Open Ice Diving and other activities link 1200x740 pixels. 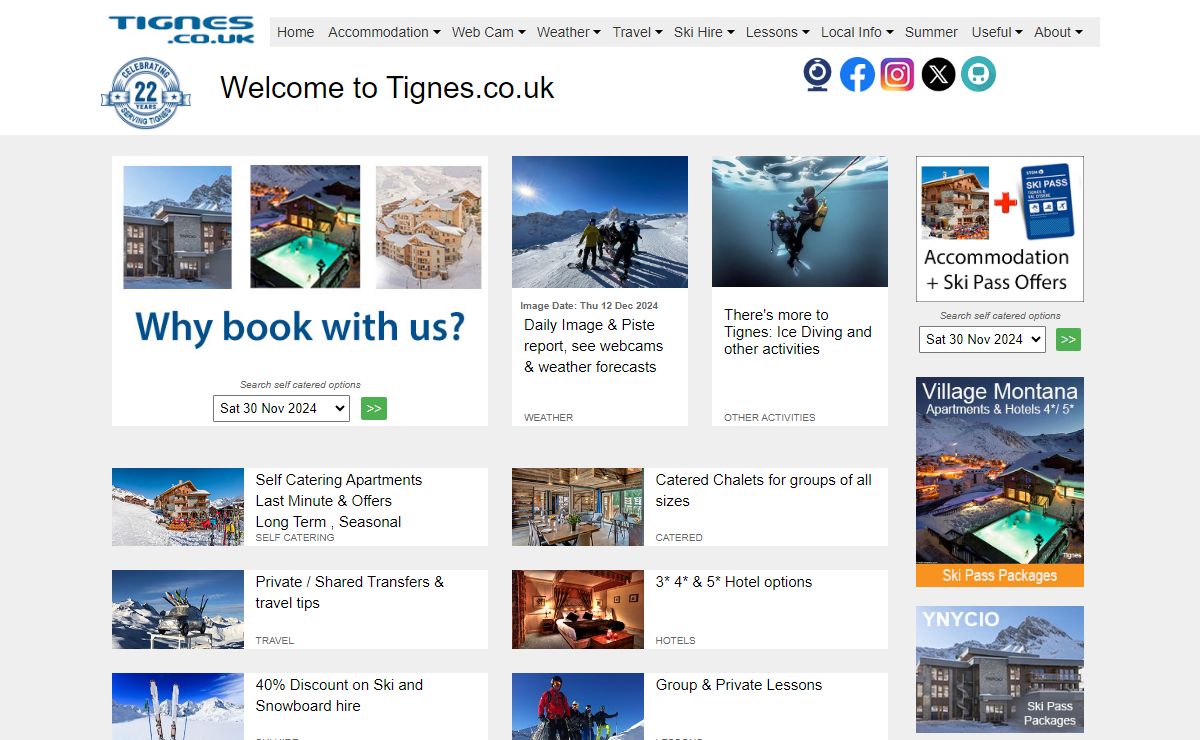click(x=798, y=332)
